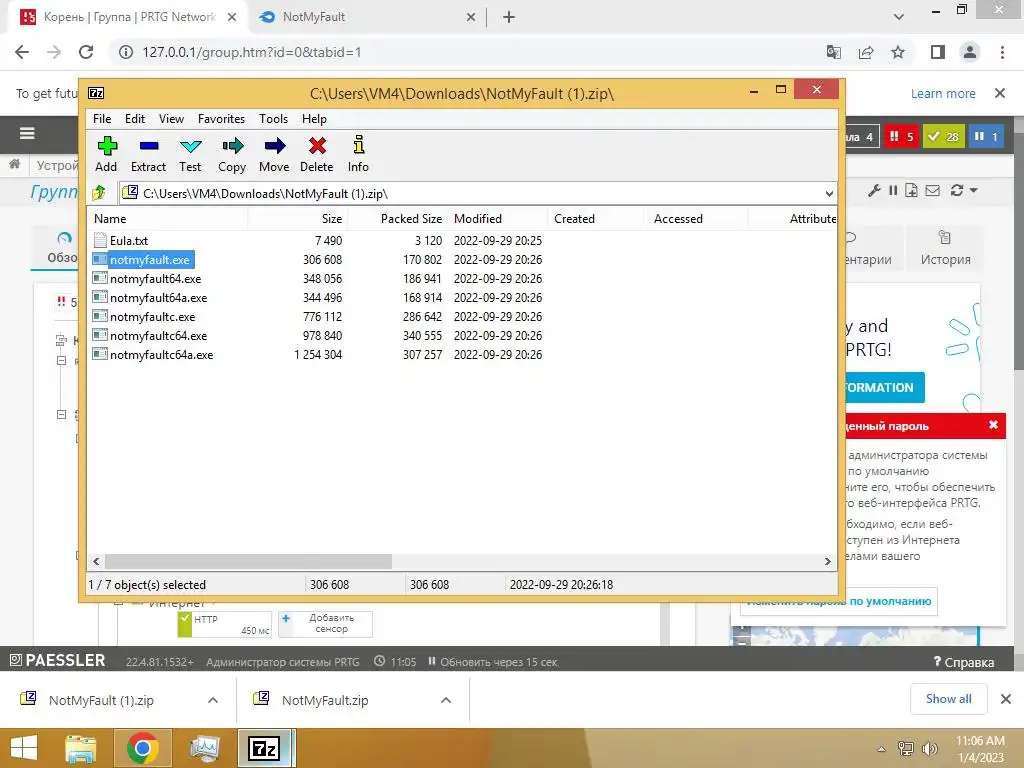This screenshot has height=768, width=1024.
Task: Open the Chrome three-dot menu
Action: (x=1002, y=52)
